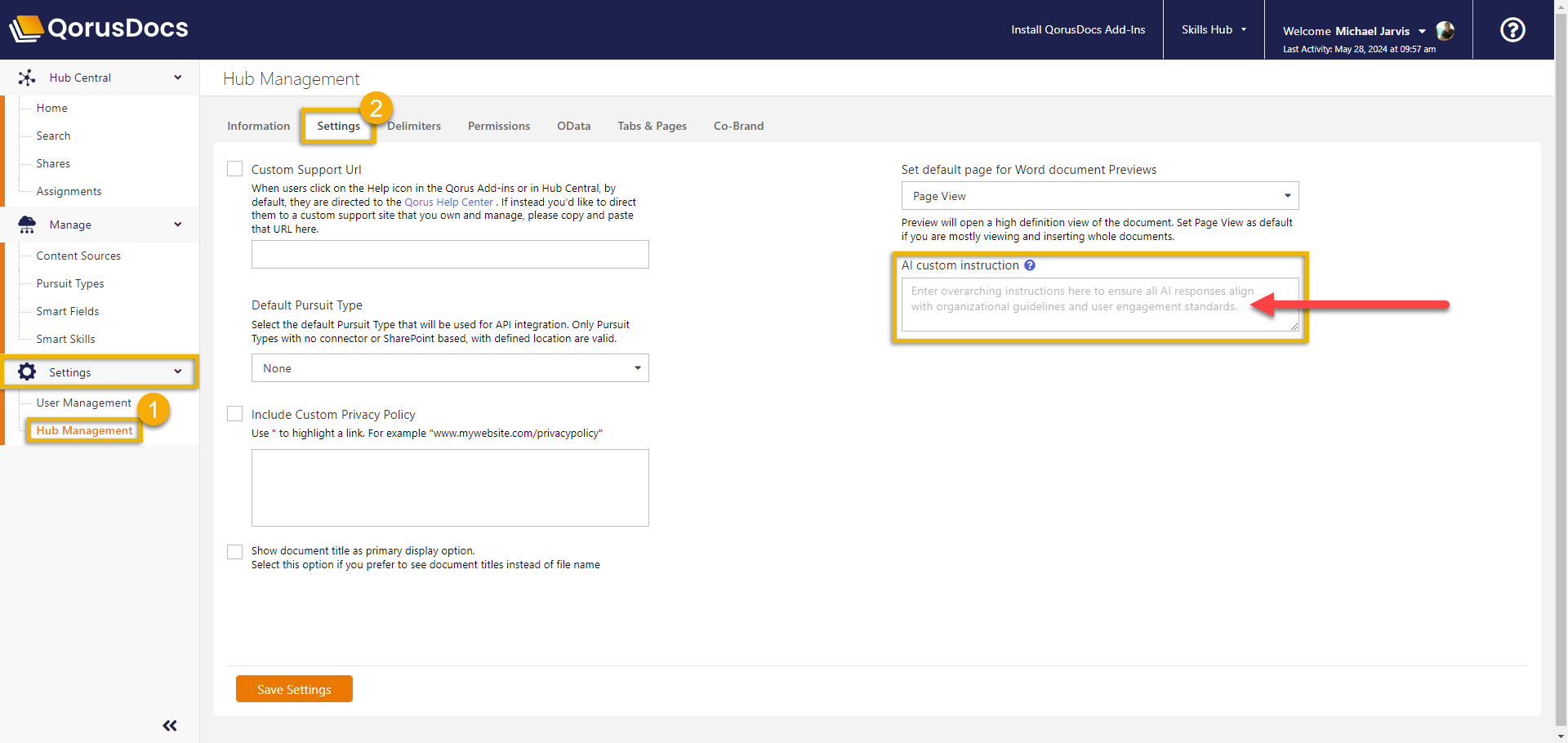This screenshot has width=1568, height=743.
Task: Collapse the Manage section chevron
Action: click(x=178, y=225)
